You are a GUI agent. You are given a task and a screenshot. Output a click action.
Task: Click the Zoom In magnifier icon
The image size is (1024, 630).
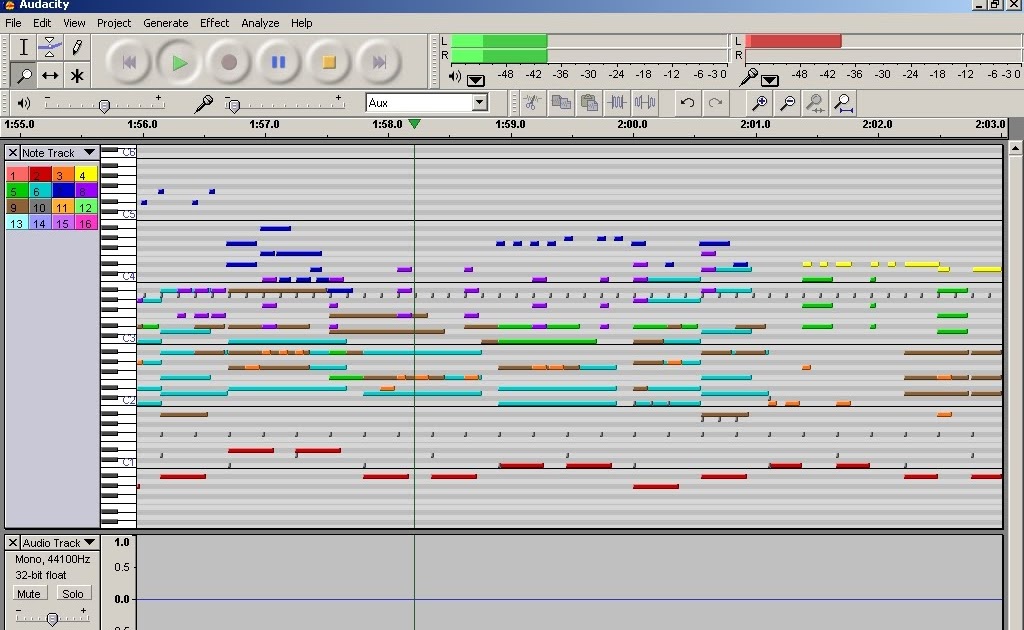tap(760, 102)
